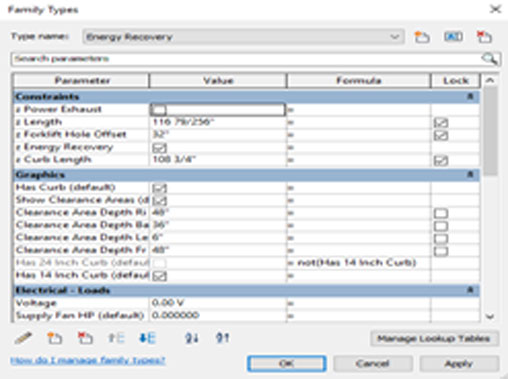Click the Delete Type icon at top right
508x379 pixels.
coord(484,37)
